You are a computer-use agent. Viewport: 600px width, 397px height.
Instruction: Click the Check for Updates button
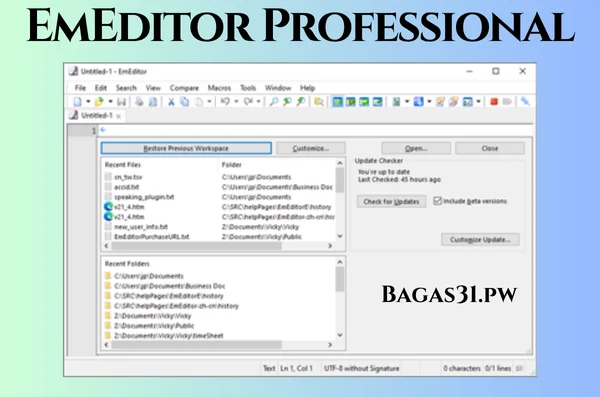391,201
